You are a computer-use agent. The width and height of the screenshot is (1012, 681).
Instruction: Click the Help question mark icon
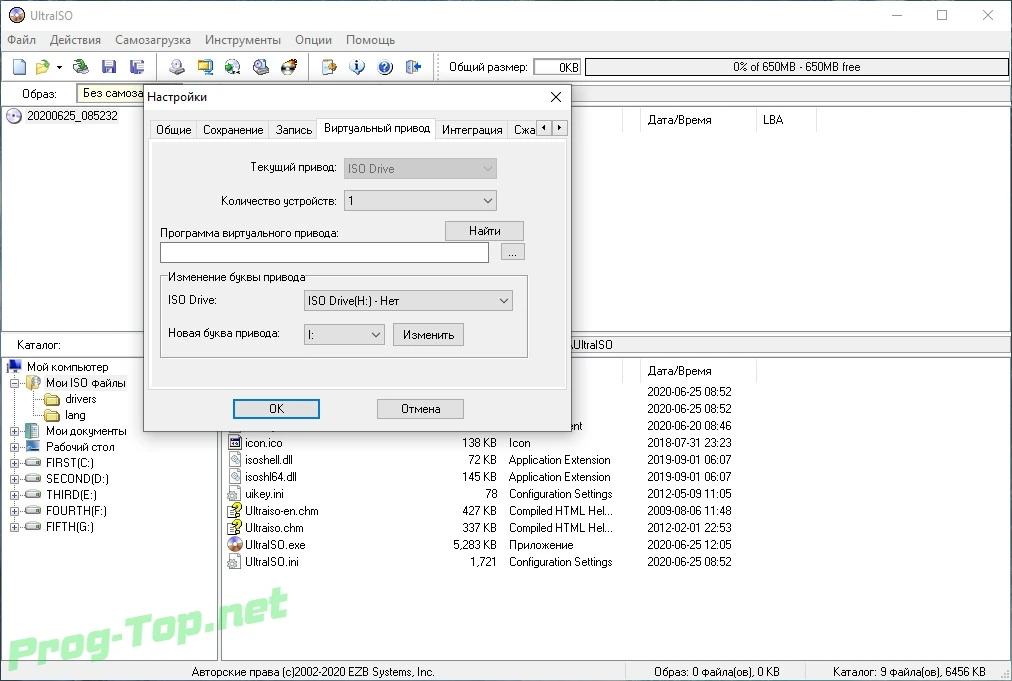point(385,66)
